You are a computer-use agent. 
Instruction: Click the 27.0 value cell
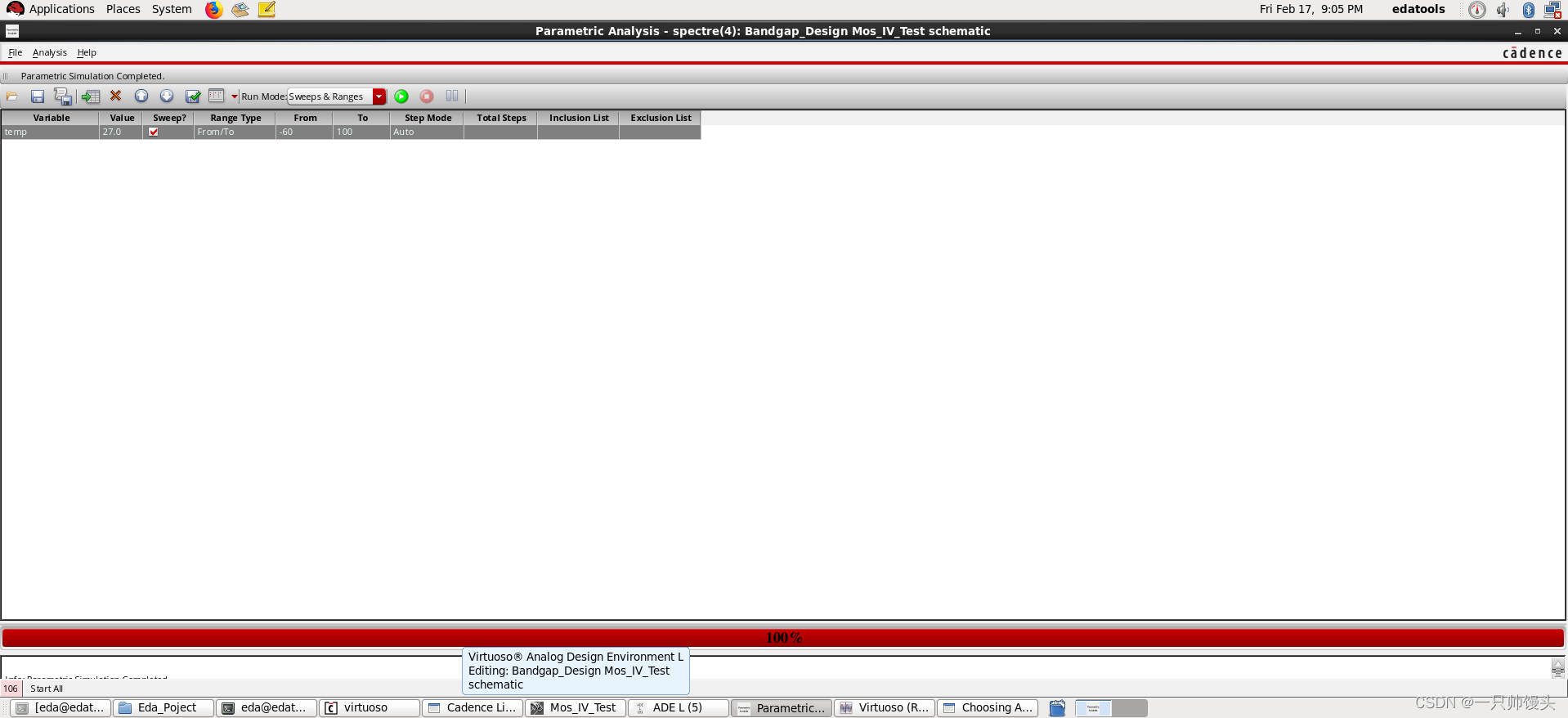click(x=121, y=132)
